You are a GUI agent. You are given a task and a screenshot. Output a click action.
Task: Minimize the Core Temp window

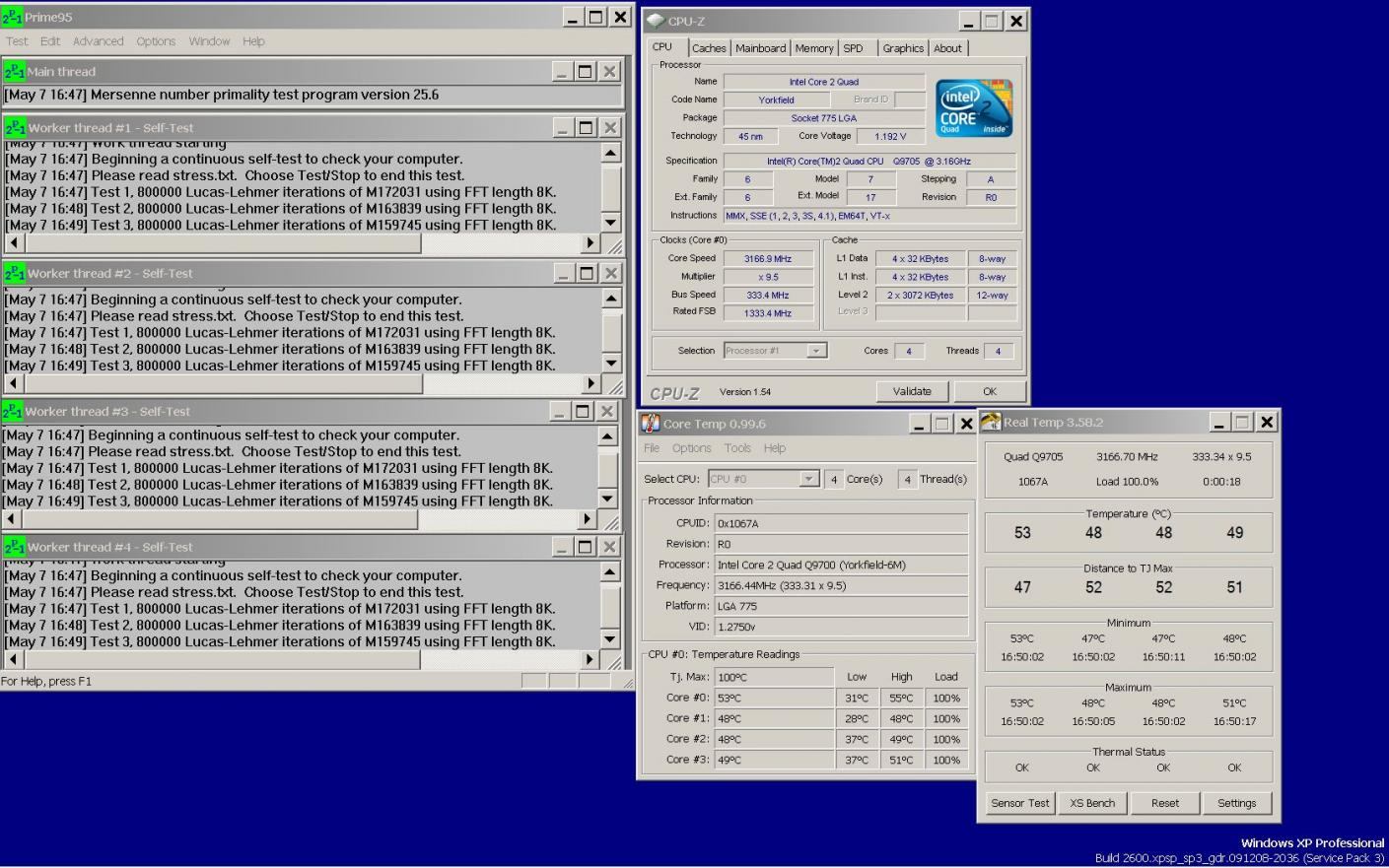pos(919,424)
